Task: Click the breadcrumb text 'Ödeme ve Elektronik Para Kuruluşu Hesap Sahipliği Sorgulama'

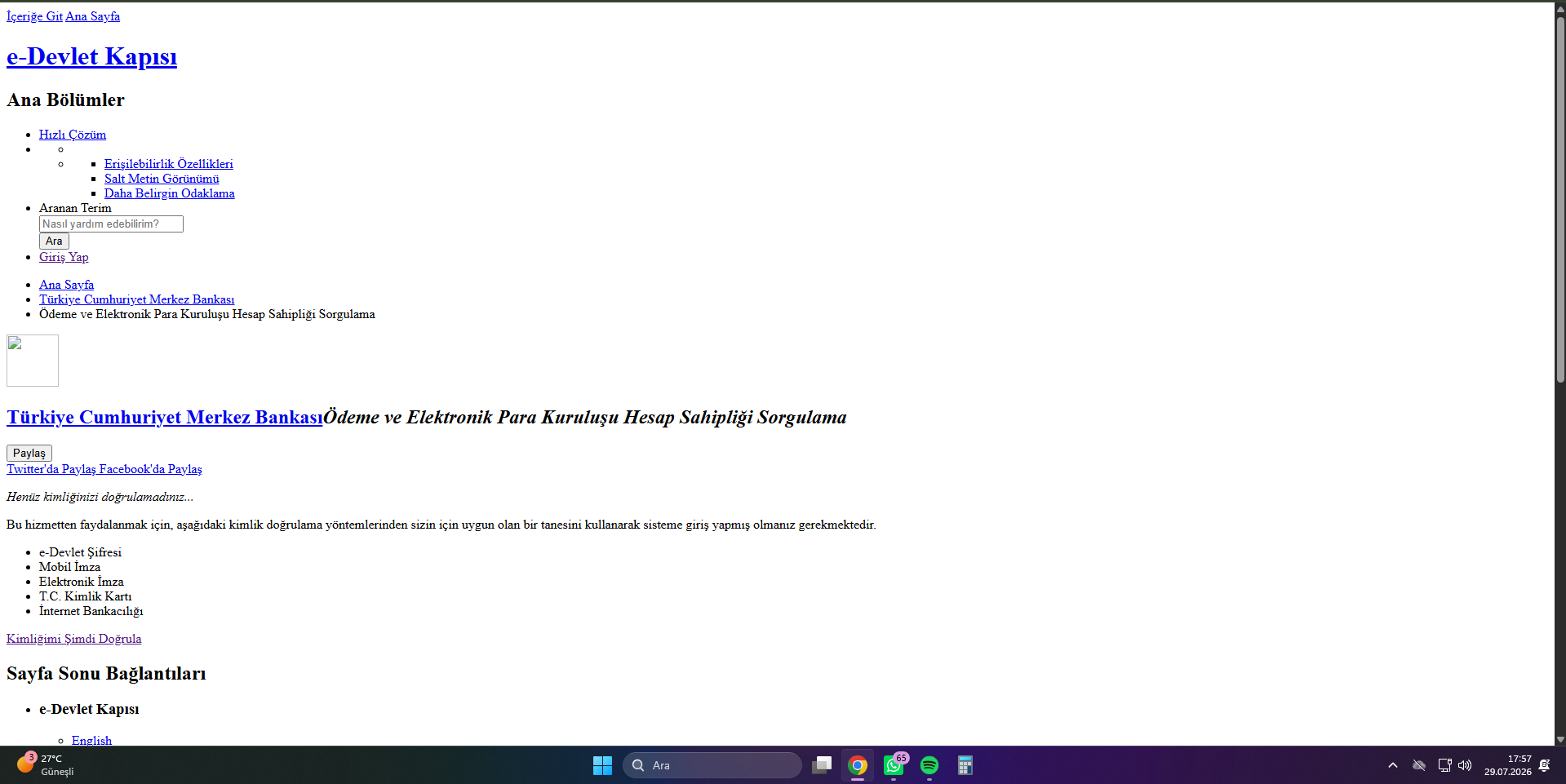Action: click(x=207, y=314)
